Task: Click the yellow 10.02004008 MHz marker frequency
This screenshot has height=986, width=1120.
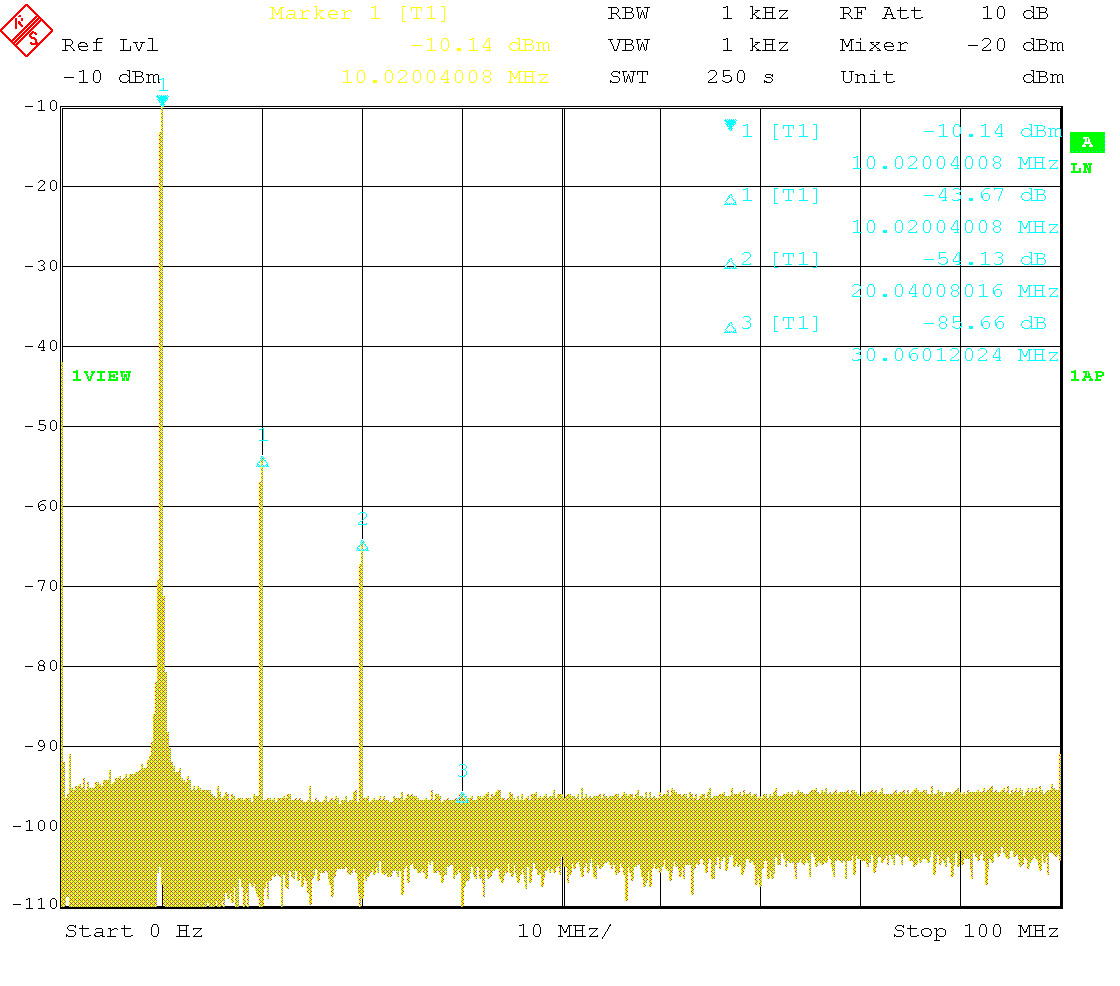Action: 445,76
